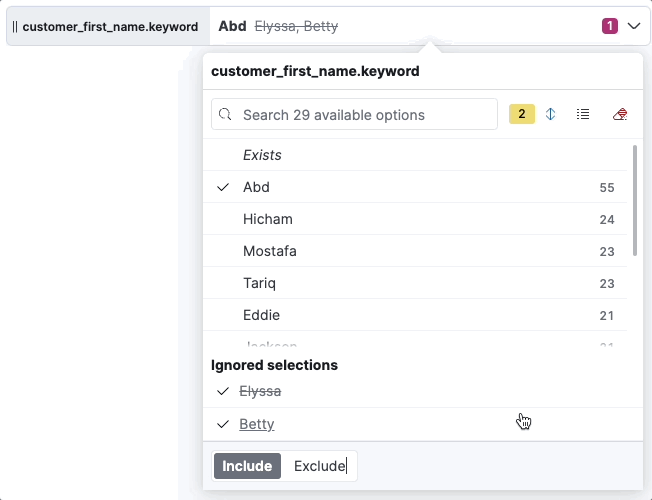
Task: Switch to Exclude mode
Action: [x=319, y=466]
